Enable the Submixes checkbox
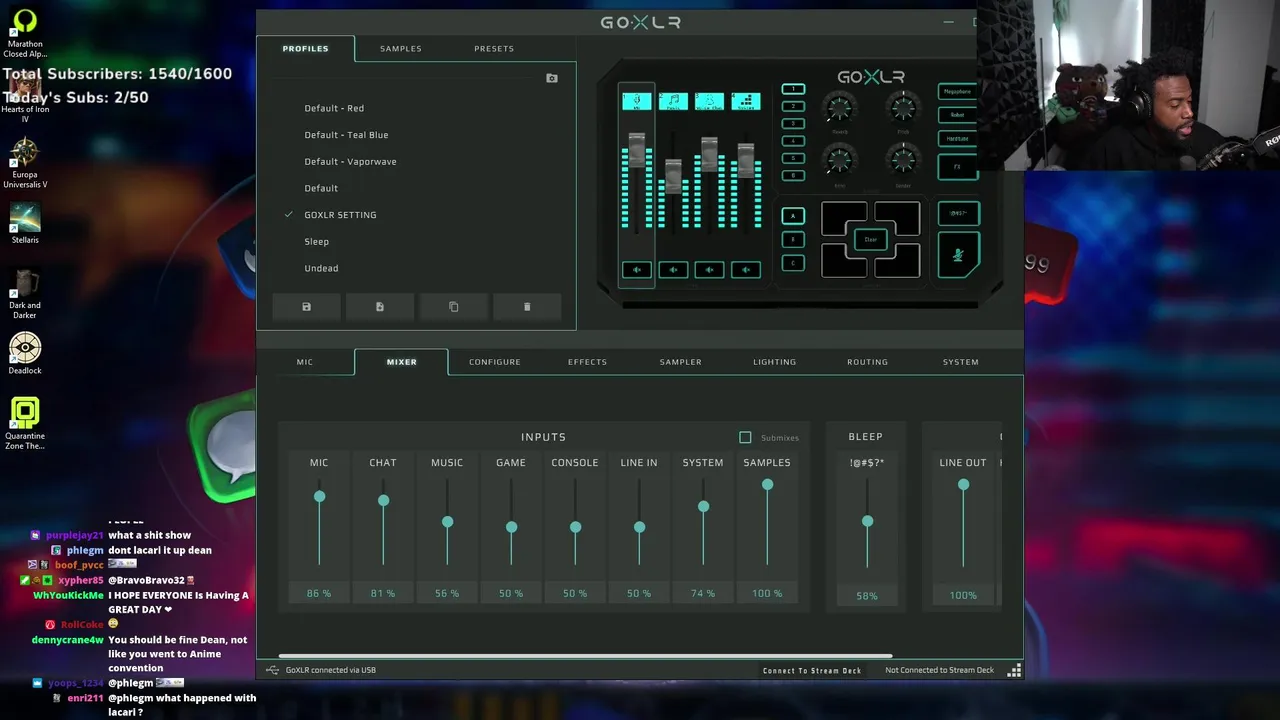Image resolution: width=1280 pixels, height=720 pixels. click(x=745, y=438)
